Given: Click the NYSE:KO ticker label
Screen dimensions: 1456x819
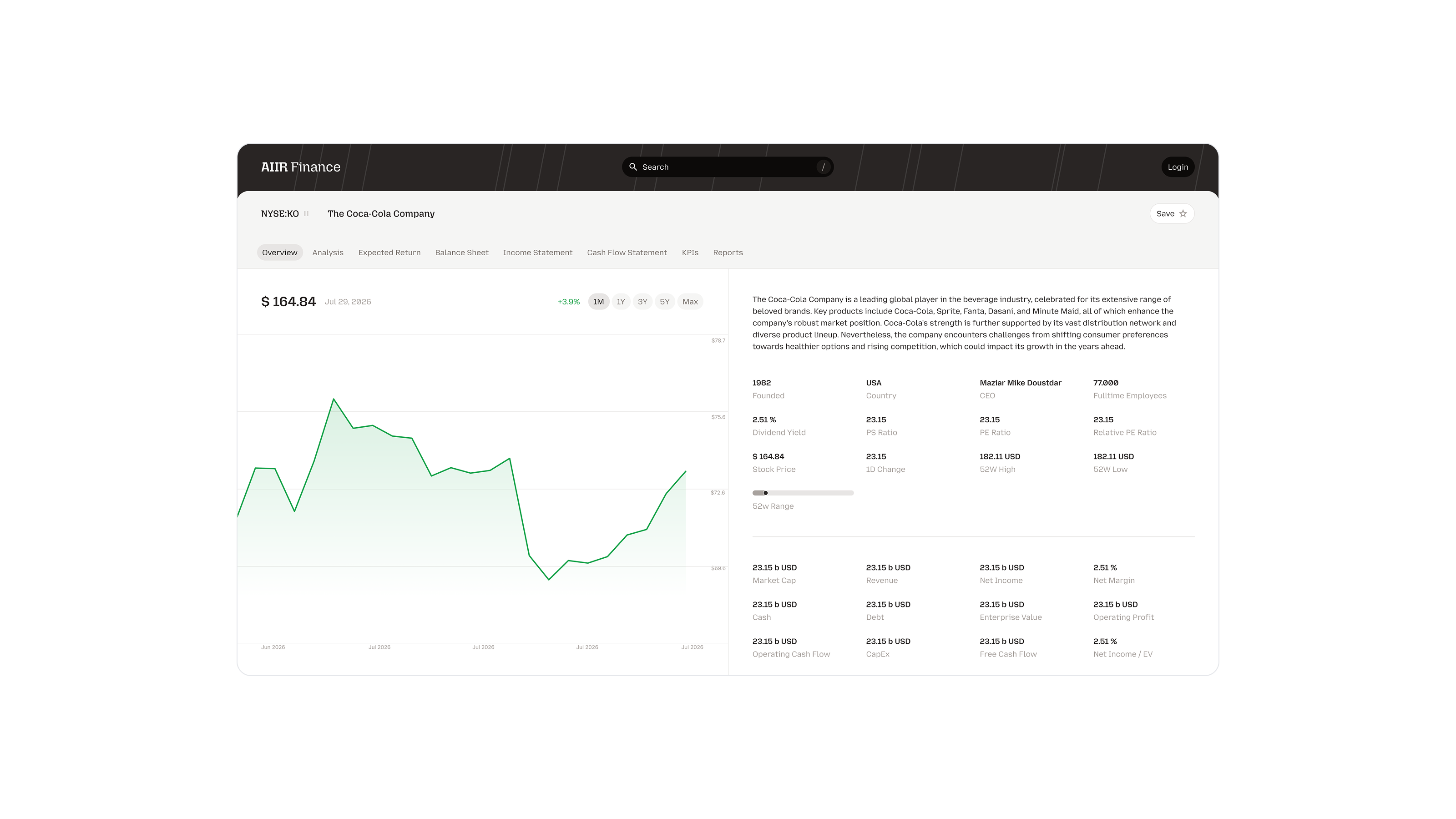Looking at the screenshot, I should point(280,214).
